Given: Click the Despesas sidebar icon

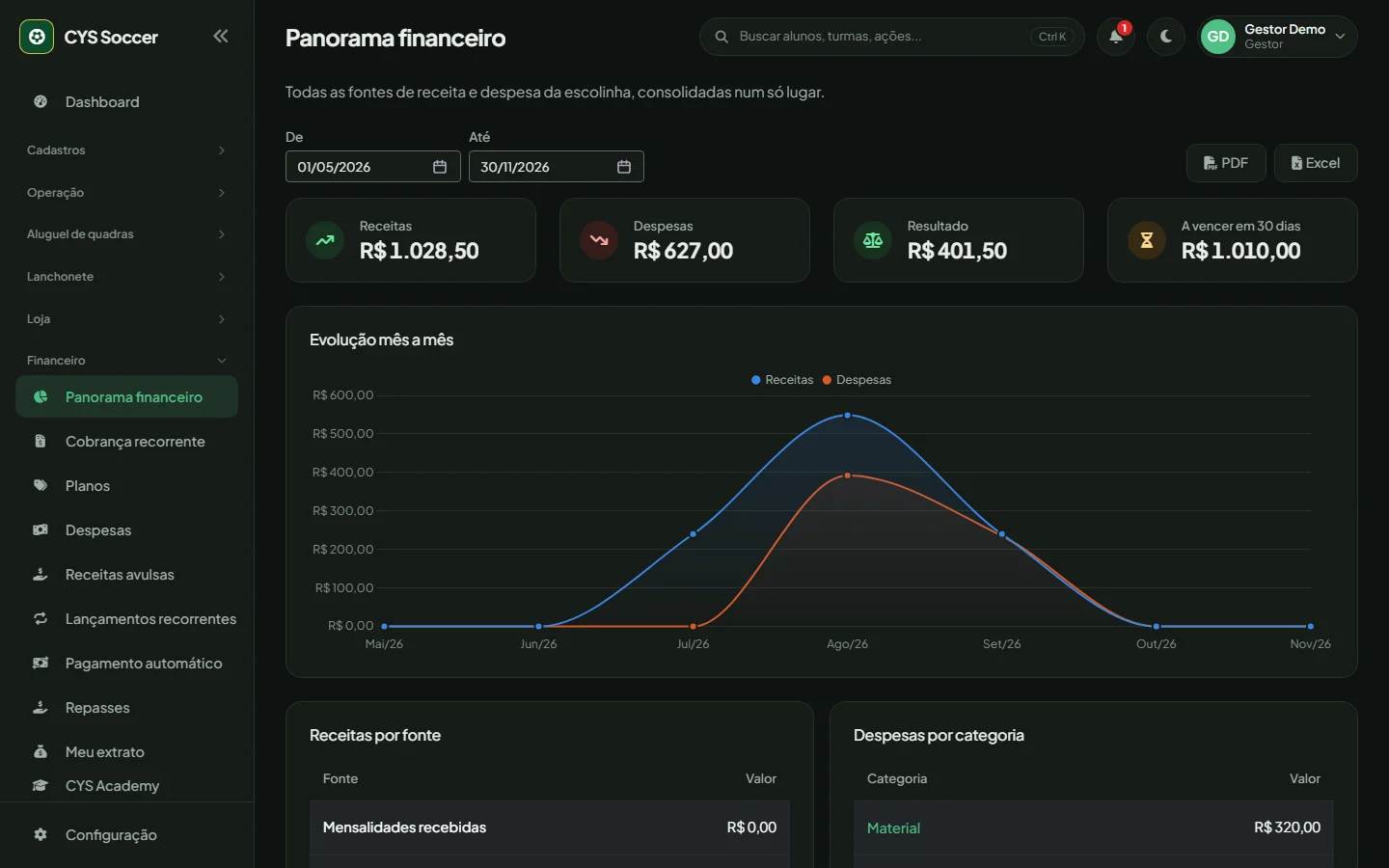Looking at the screenshot, I should tap(41, 530).
